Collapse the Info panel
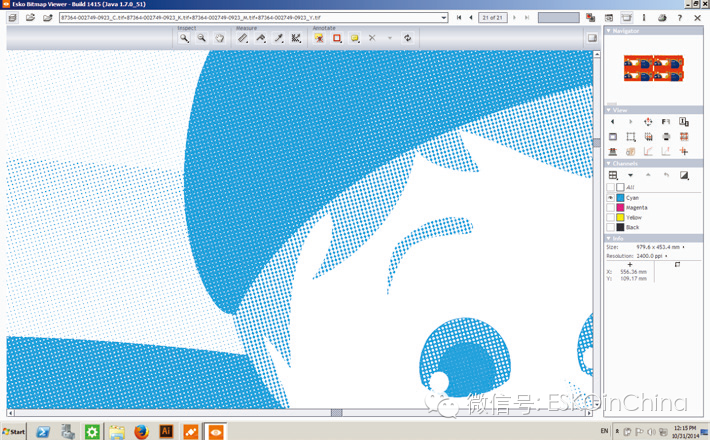Screen dimensions: 710x440 click(x=609, y=239)
